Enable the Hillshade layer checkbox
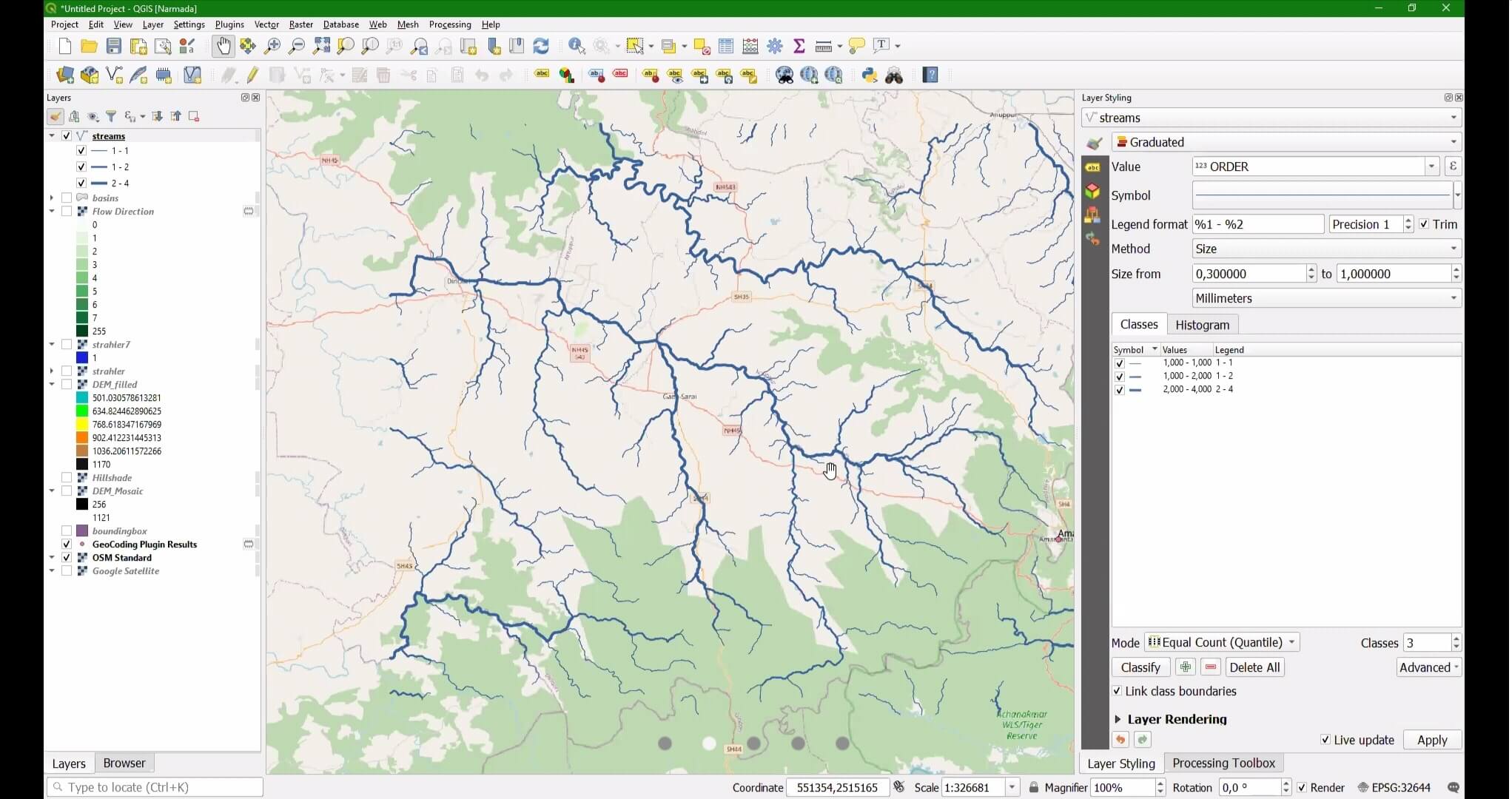The width and height of the screenshot is (1512, 799). 67,478
